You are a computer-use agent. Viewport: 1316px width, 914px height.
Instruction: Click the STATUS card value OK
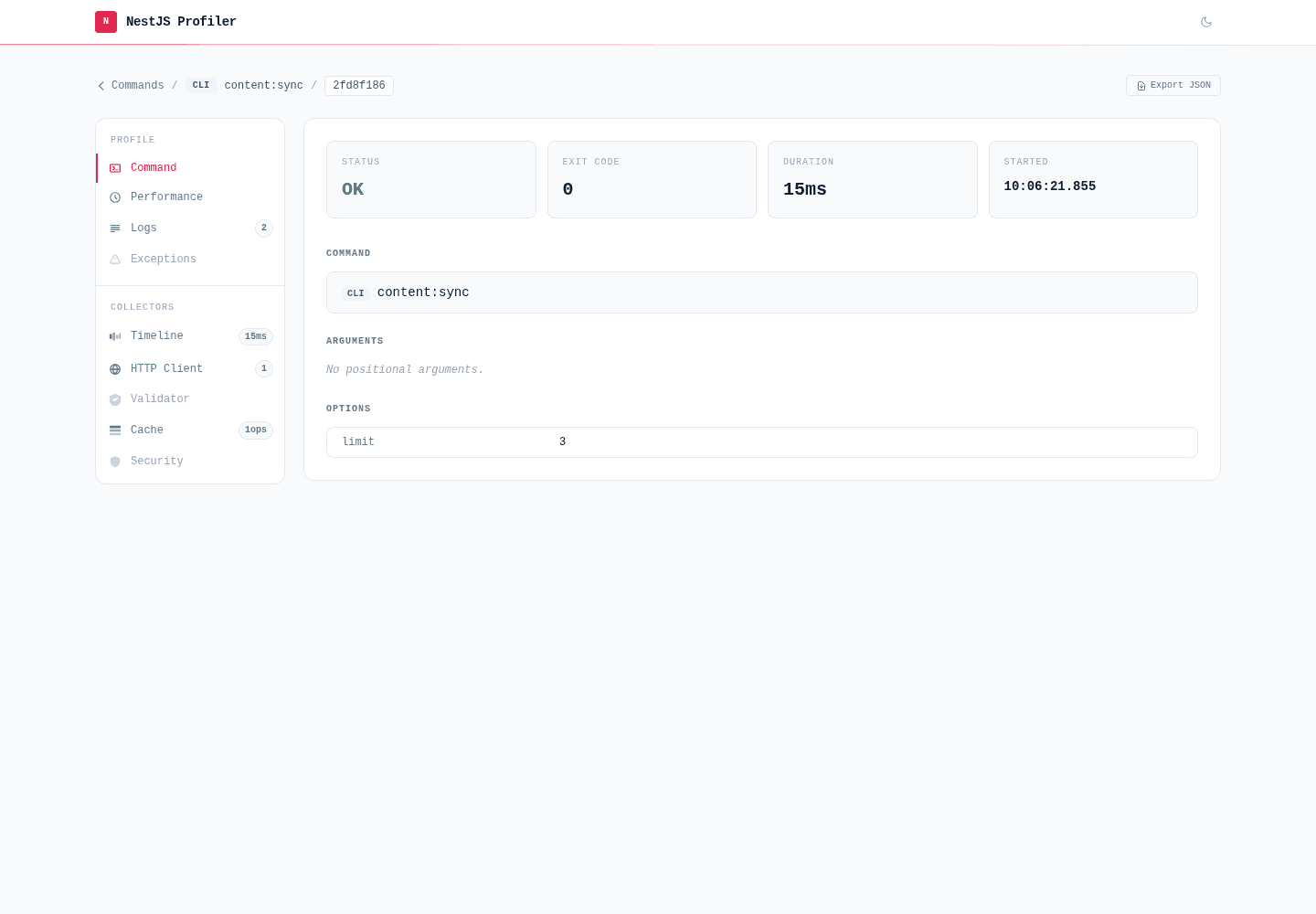pos(353,189)
